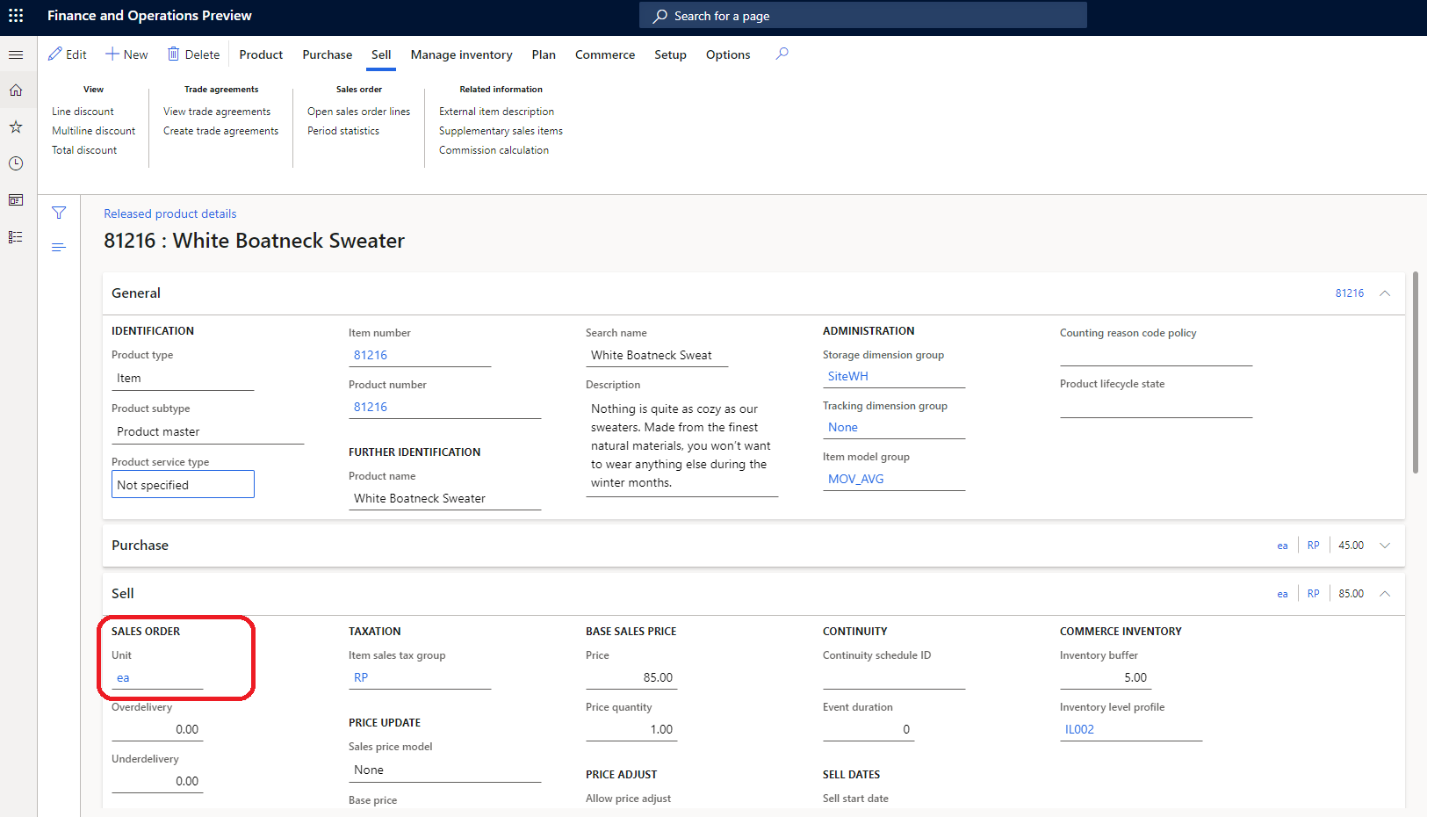Click the Underdelivery field
Viewport: 1456px width, 817px height.
(157, 781)
